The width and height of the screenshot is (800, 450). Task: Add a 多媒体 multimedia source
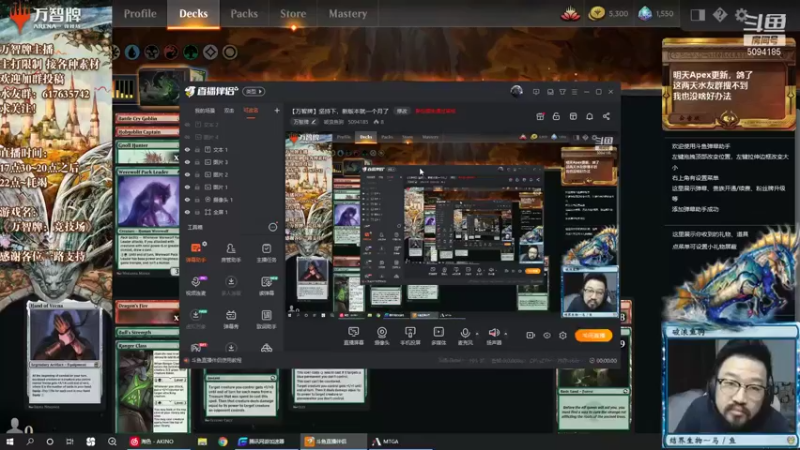coord(438,336)
